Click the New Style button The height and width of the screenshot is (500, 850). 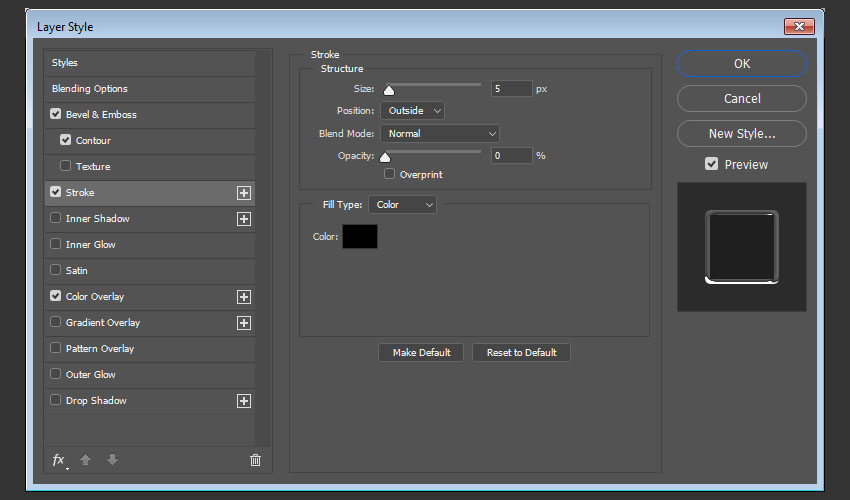tap(741, 133)
